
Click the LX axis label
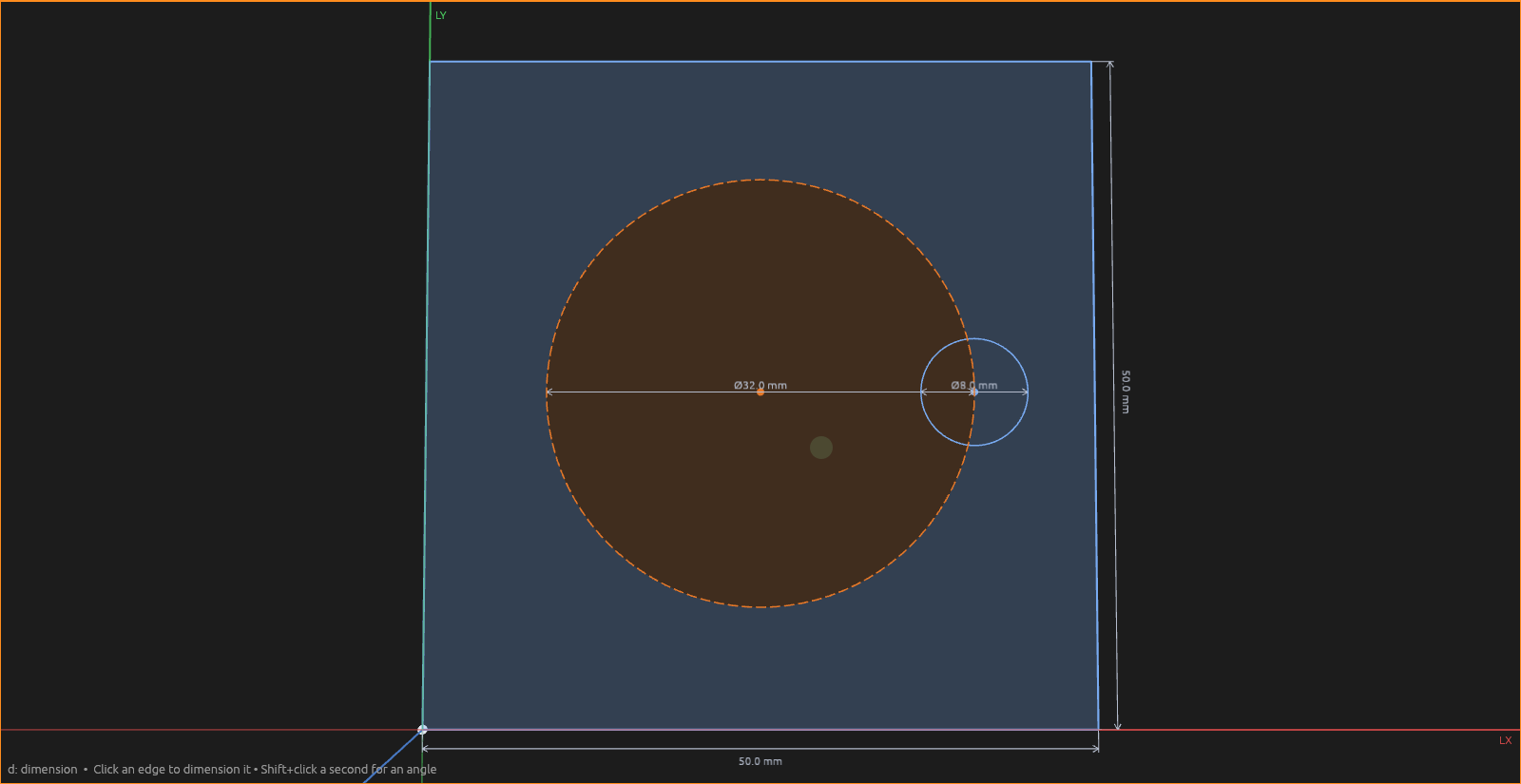1505,740
